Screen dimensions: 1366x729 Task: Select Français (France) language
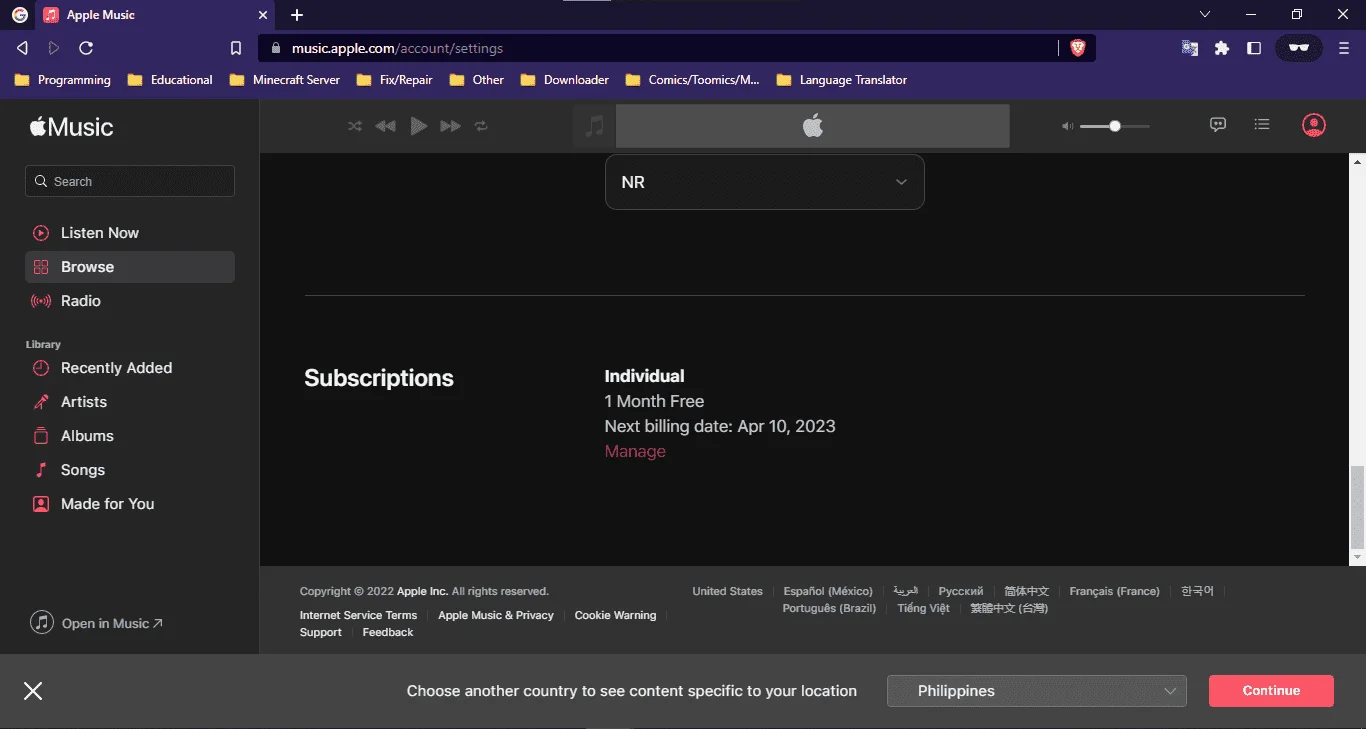(x=1114, y=591)
